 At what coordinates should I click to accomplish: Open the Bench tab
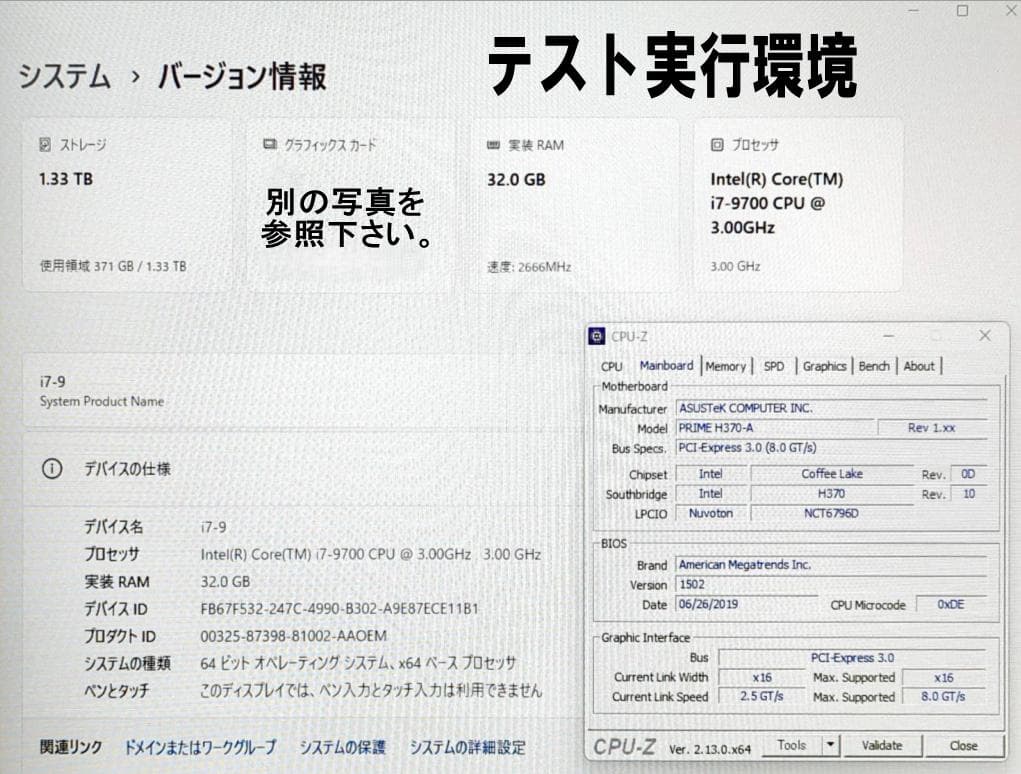tap(874, 367)
